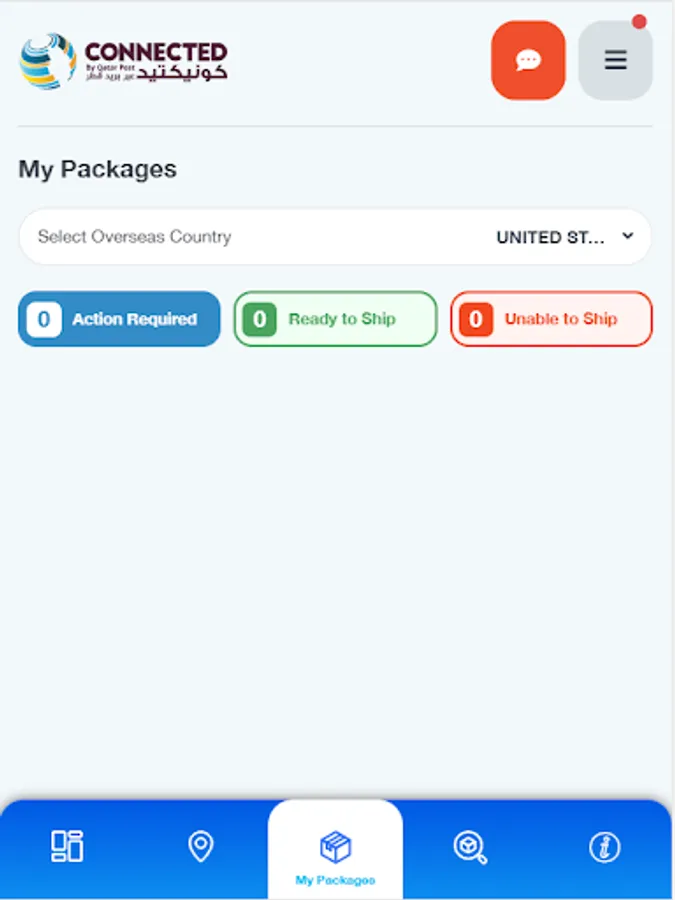Viewport: 675px width, 900px height.
Task: Open the chat message button
Action: click(x=528, y=60)
